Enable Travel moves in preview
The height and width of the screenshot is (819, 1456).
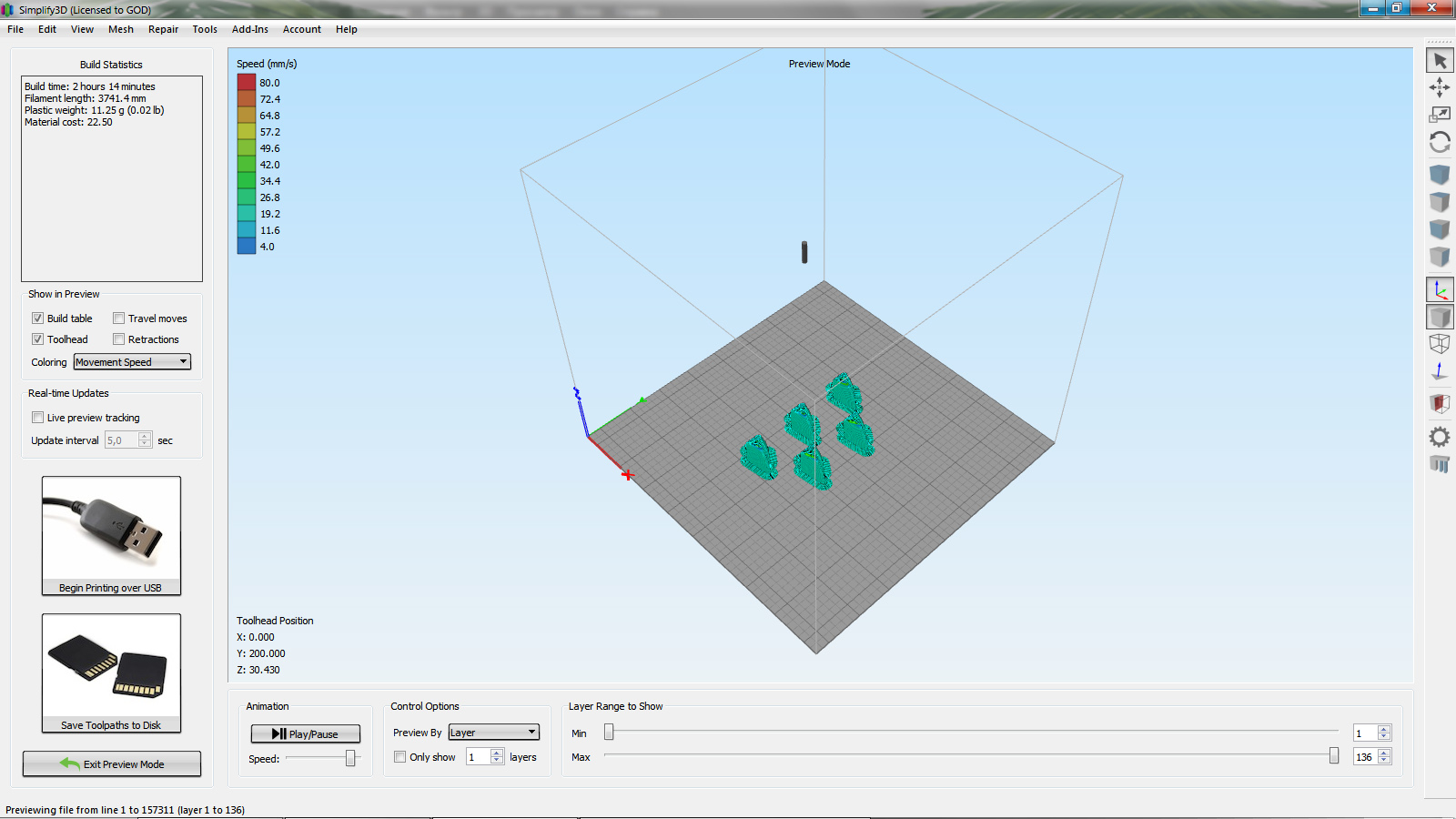point(119,318)
